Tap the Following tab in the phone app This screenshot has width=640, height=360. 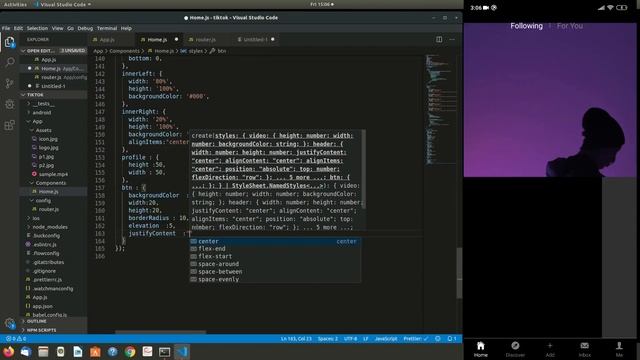[x=526, y=26]
